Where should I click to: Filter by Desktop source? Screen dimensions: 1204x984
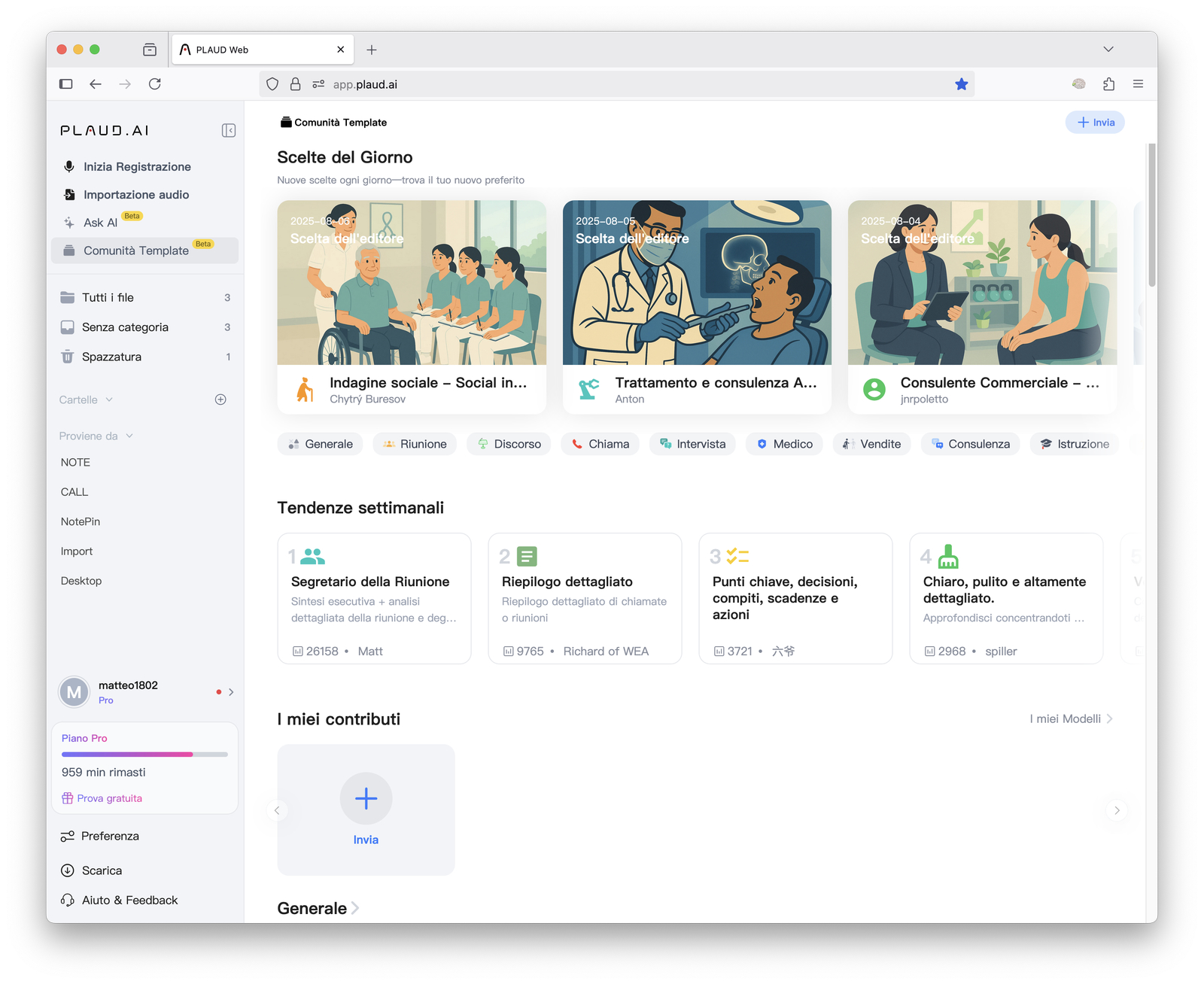coord(81,581)
